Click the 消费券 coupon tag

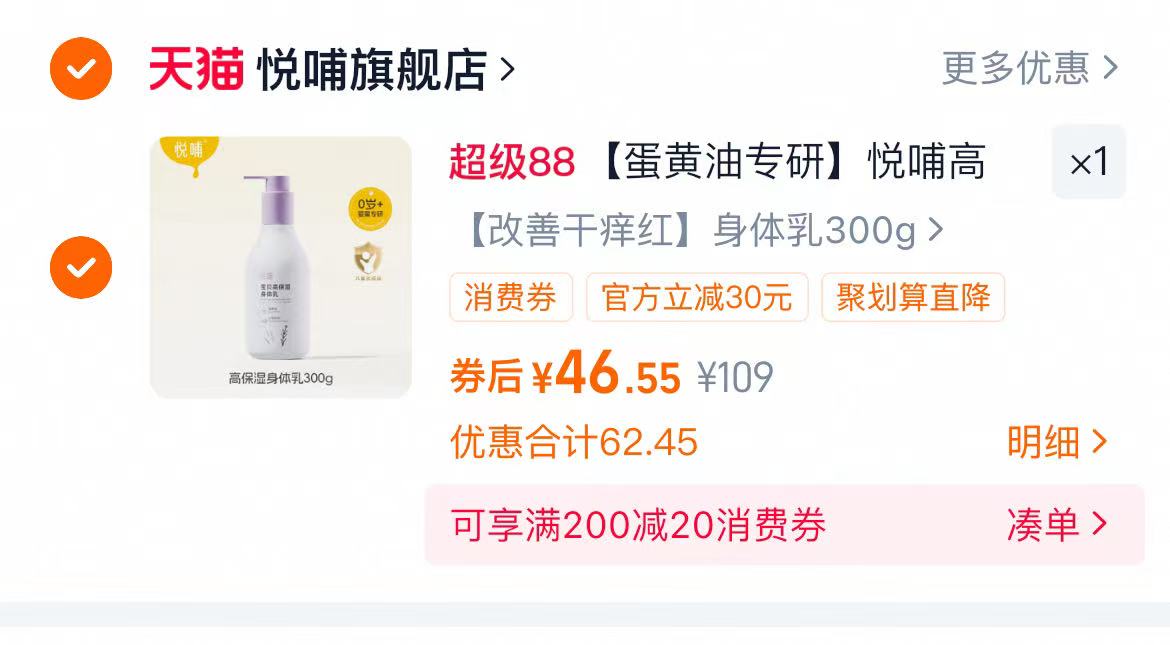click(510, 297)
